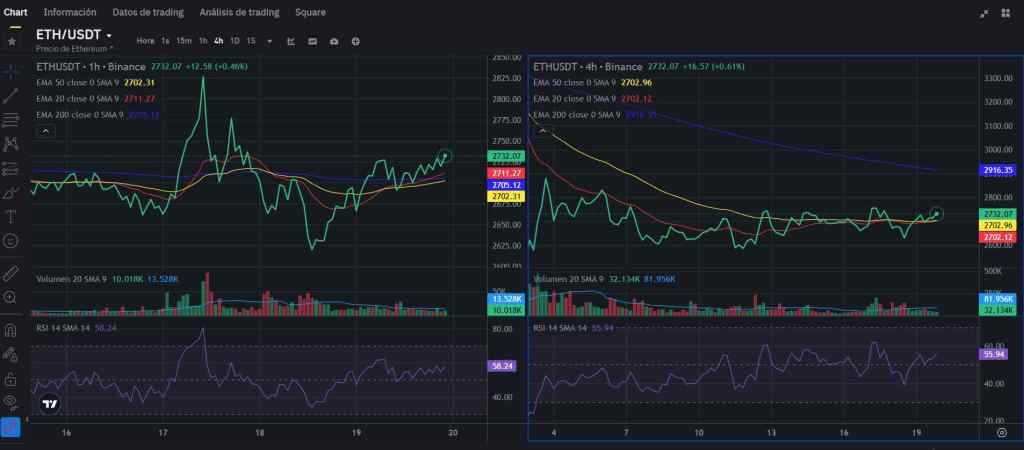This screenshot has width=1024, height=450.
Task: Collapse the indicator legend on 4h chart
Action: click(543, 129)
